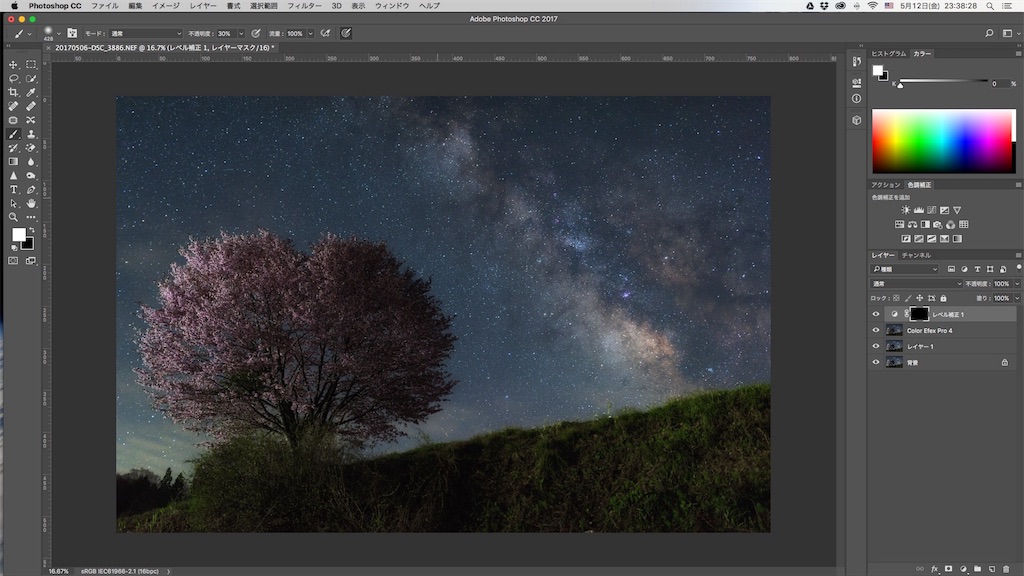Toggle lock transparent pixels checker icon
This screenshot has width=1024, height=576.
click(896, 298)
